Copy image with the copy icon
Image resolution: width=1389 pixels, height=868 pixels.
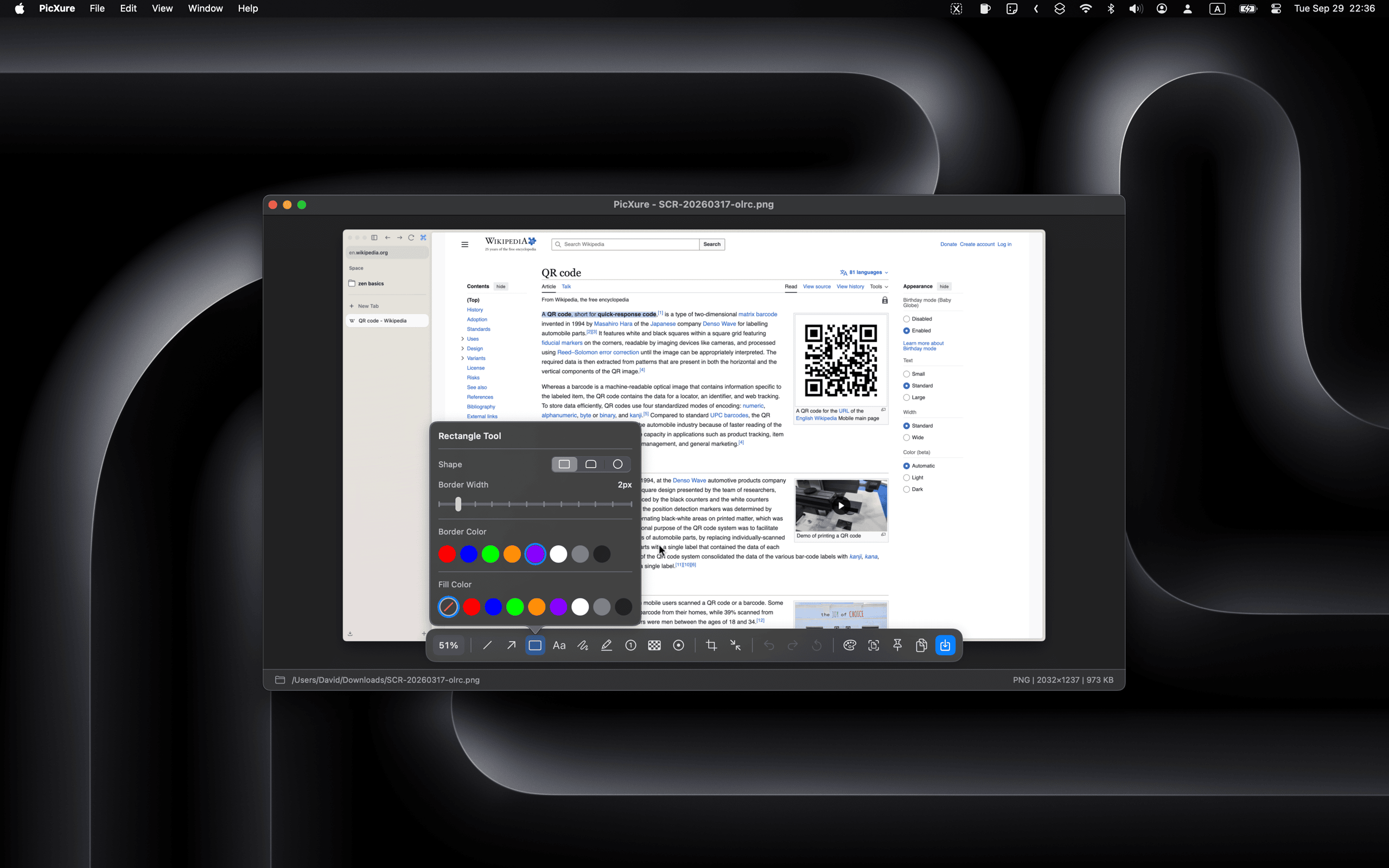[921, 645]
